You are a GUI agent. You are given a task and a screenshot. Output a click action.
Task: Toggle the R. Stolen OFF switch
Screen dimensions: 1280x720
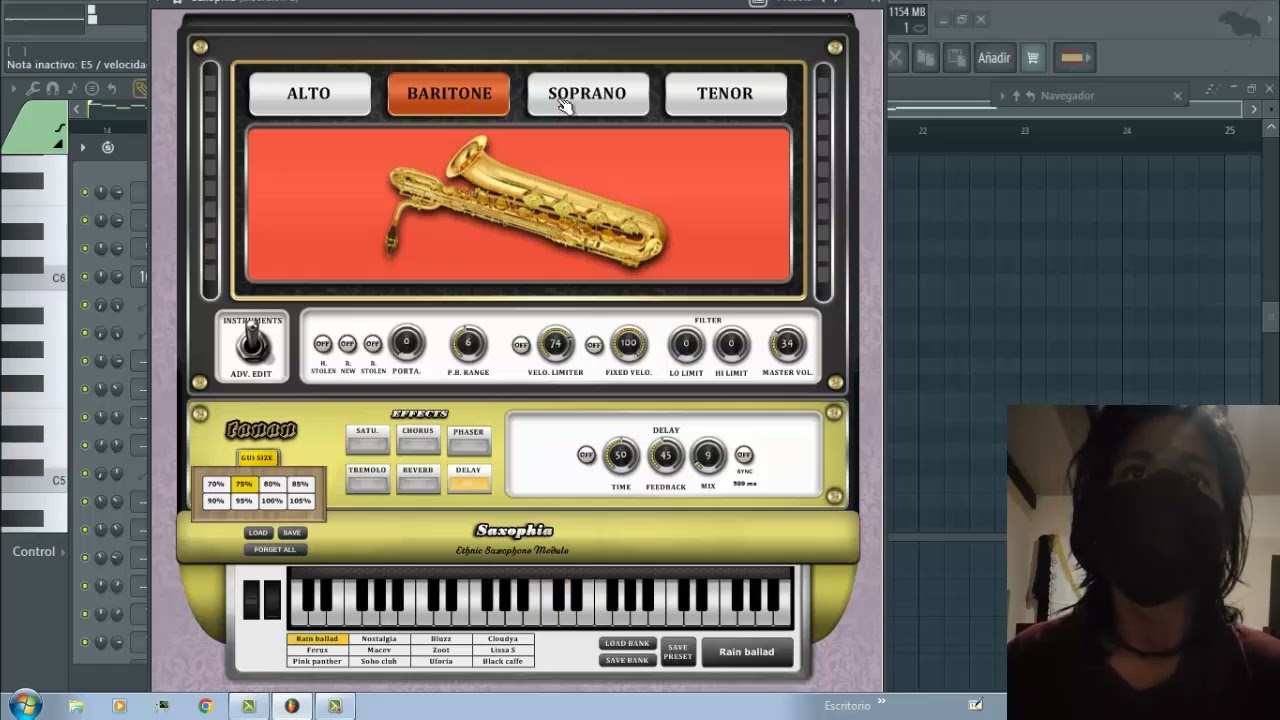[x=372, y=344]
